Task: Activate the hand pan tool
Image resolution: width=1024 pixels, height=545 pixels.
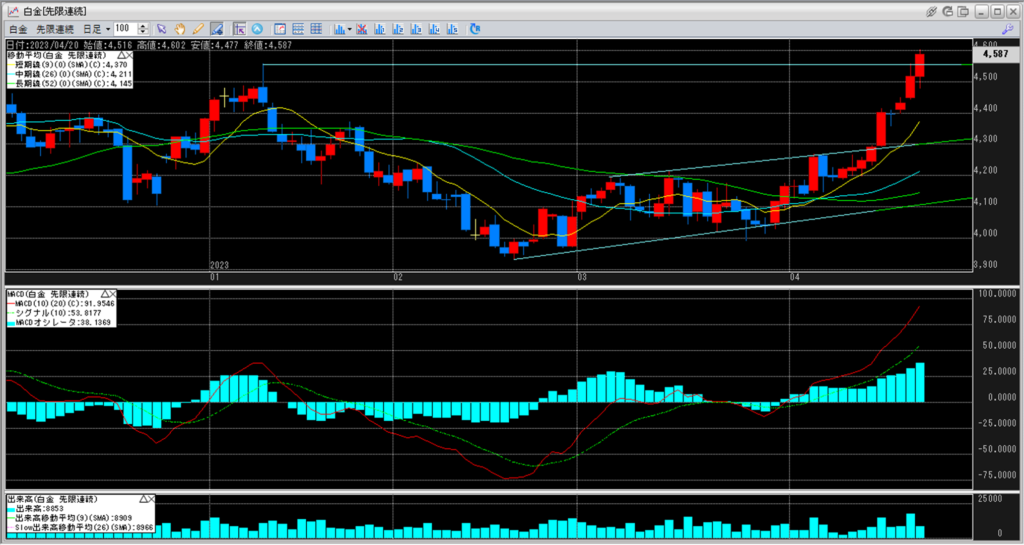Action: [x=179, y=29]
